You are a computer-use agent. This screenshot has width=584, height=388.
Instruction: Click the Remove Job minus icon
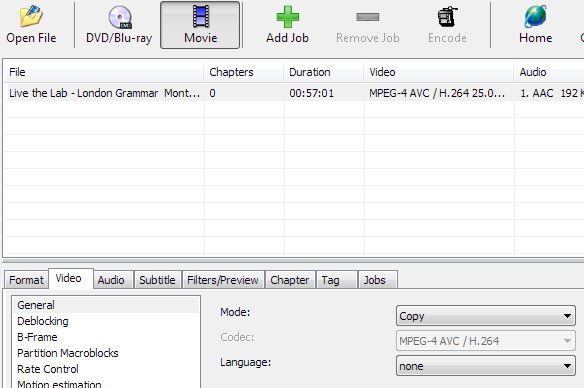point(367,17)
